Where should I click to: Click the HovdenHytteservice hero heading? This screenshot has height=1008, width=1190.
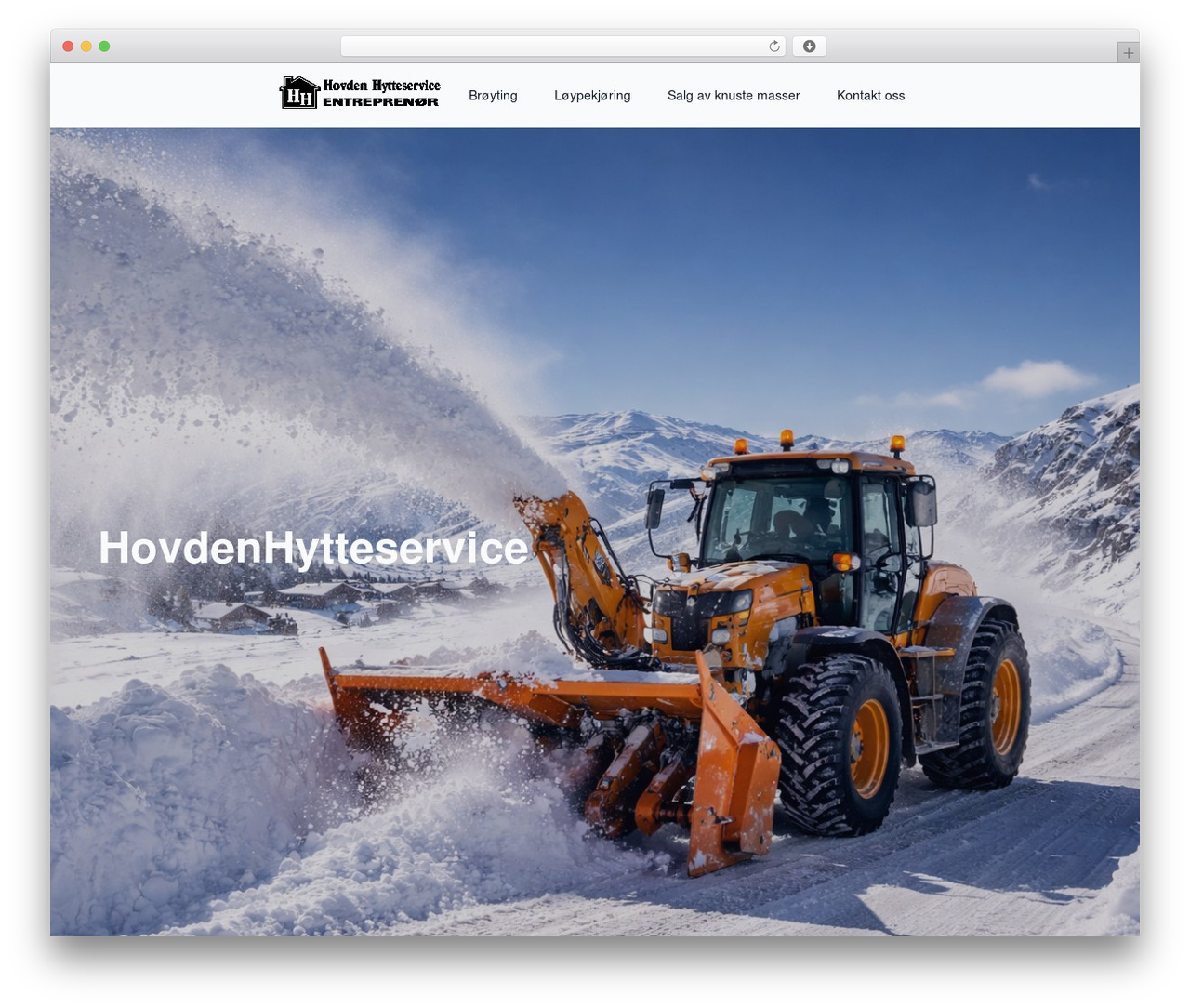pyautogui.click(x=313, y=547)
